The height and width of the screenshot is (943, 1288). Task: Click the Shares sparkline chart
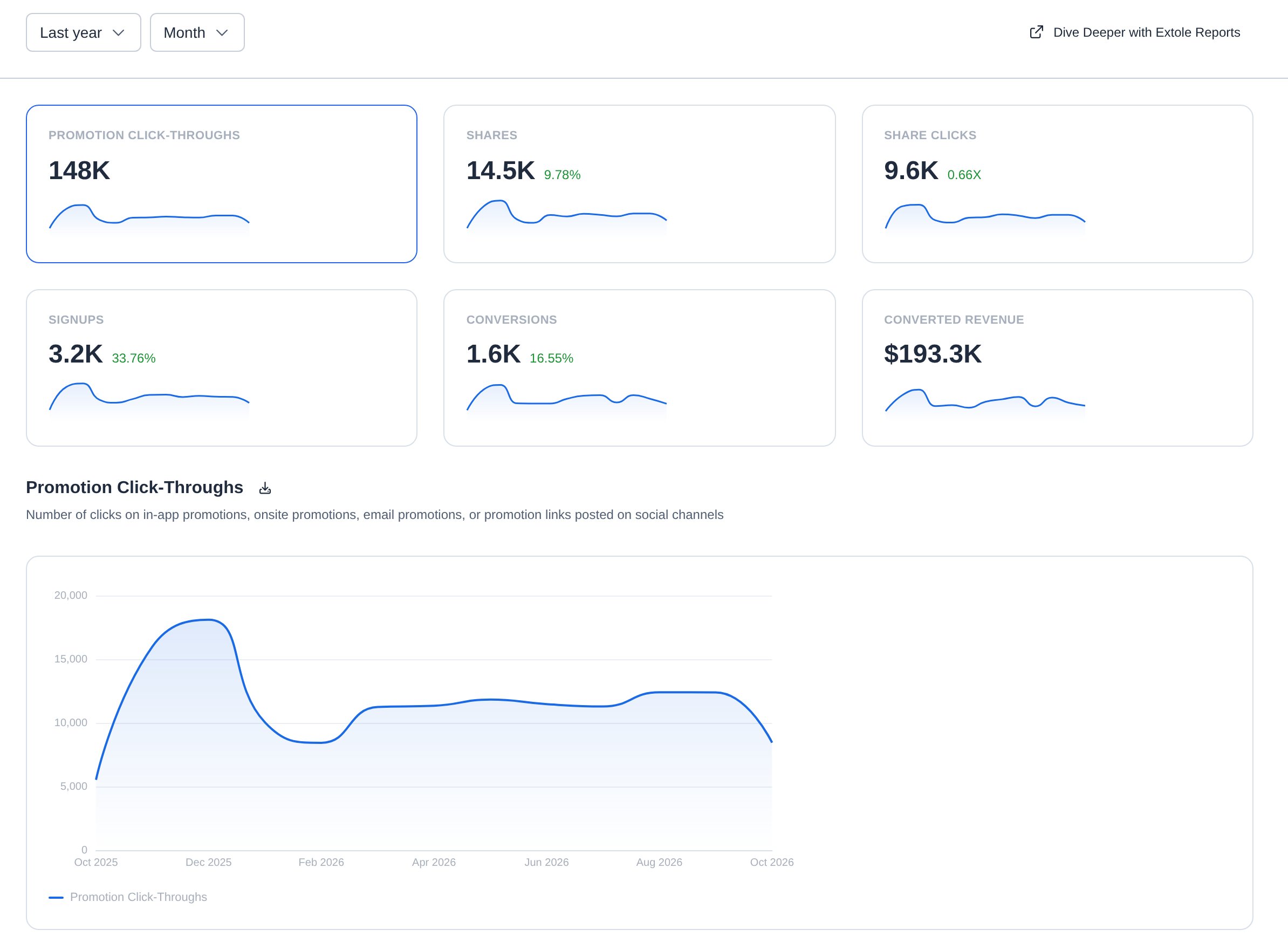coord(567,218)
